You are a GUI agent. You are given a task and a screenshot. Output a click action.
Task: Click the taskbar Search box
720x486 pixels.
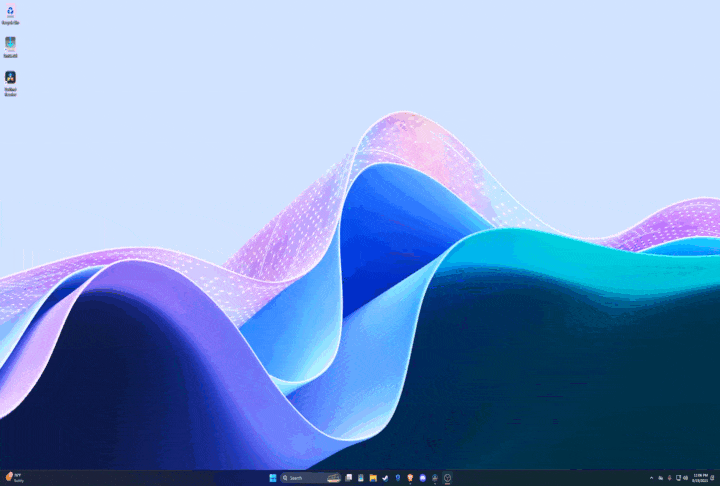[x=311, y=478]
